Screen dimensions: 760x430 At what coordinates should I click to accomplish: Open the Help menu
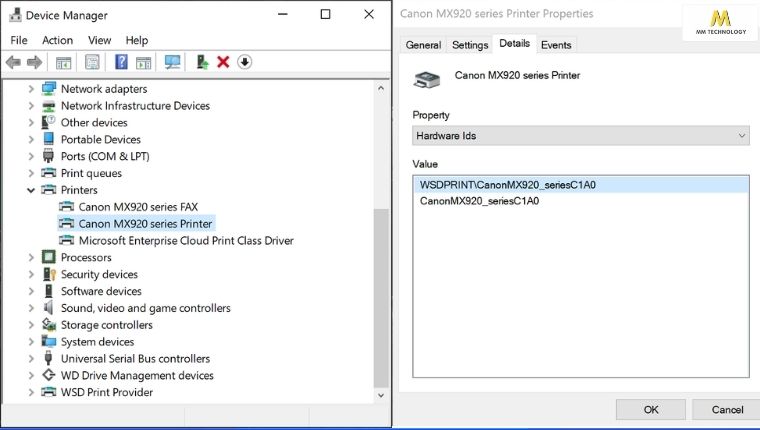[x=137, y=40]
